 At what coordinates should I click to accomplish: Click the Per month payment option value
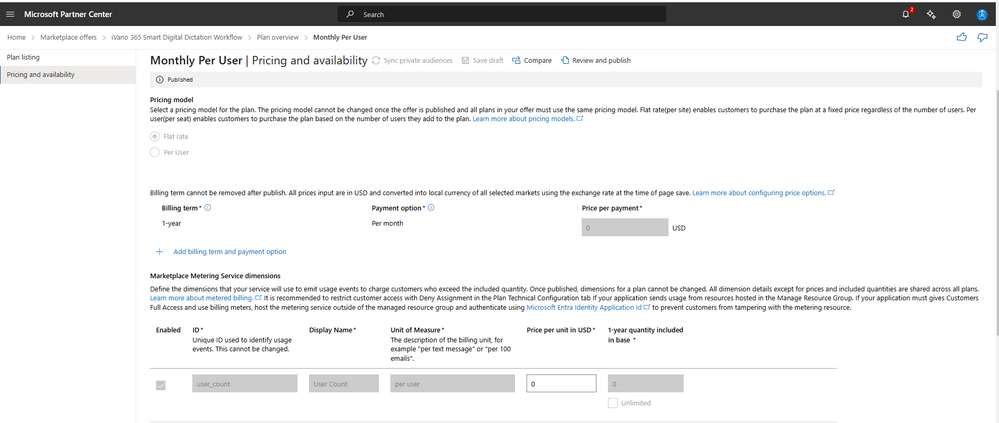(x=387, y=224)
